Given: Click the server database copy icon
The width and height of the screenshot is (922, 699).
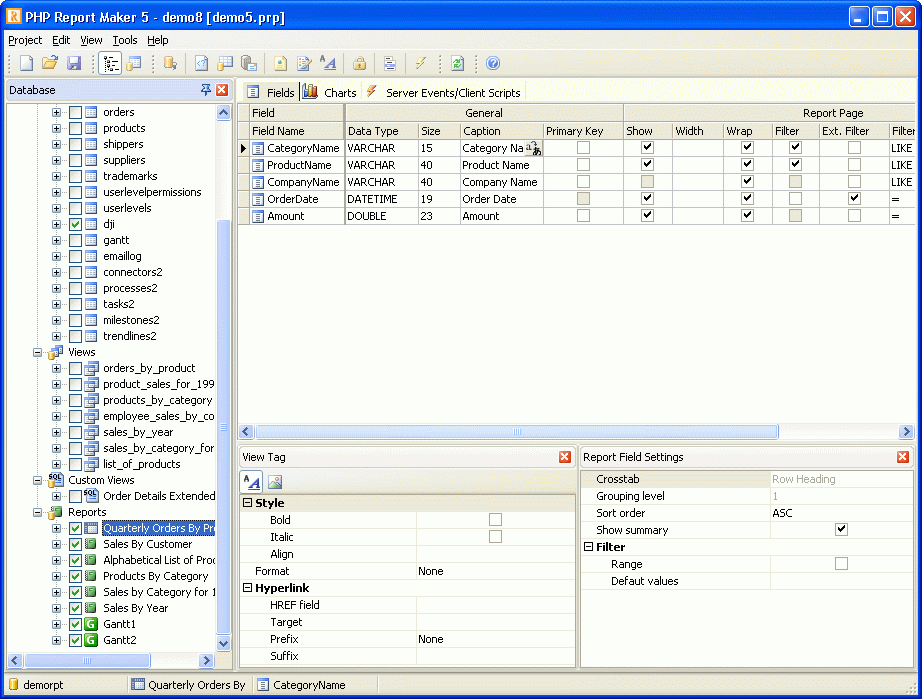Looking at the screenshot, I should tap(249, 63).
